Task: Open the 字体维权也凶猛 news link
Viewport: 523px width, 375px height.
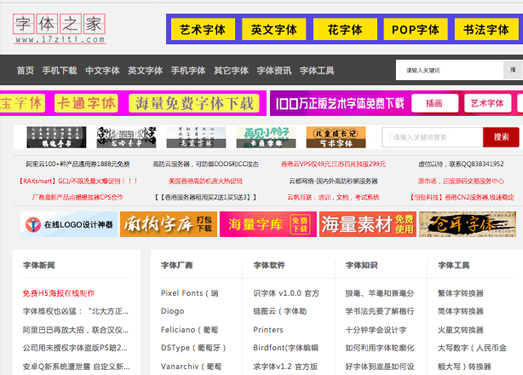Action: pyautogui.click(x=76, y=311)
